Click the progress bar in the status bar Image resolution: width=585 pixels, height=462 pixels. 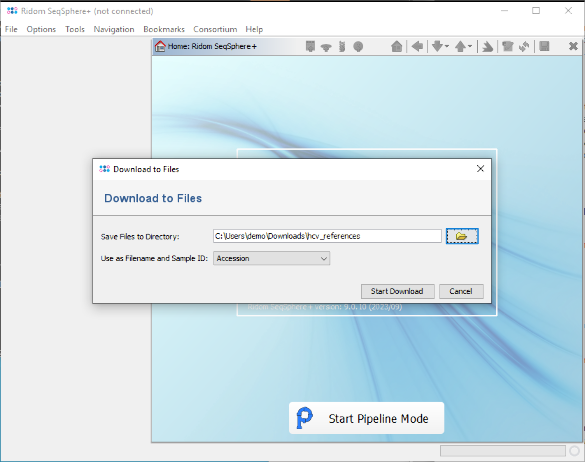click(503, 451)
